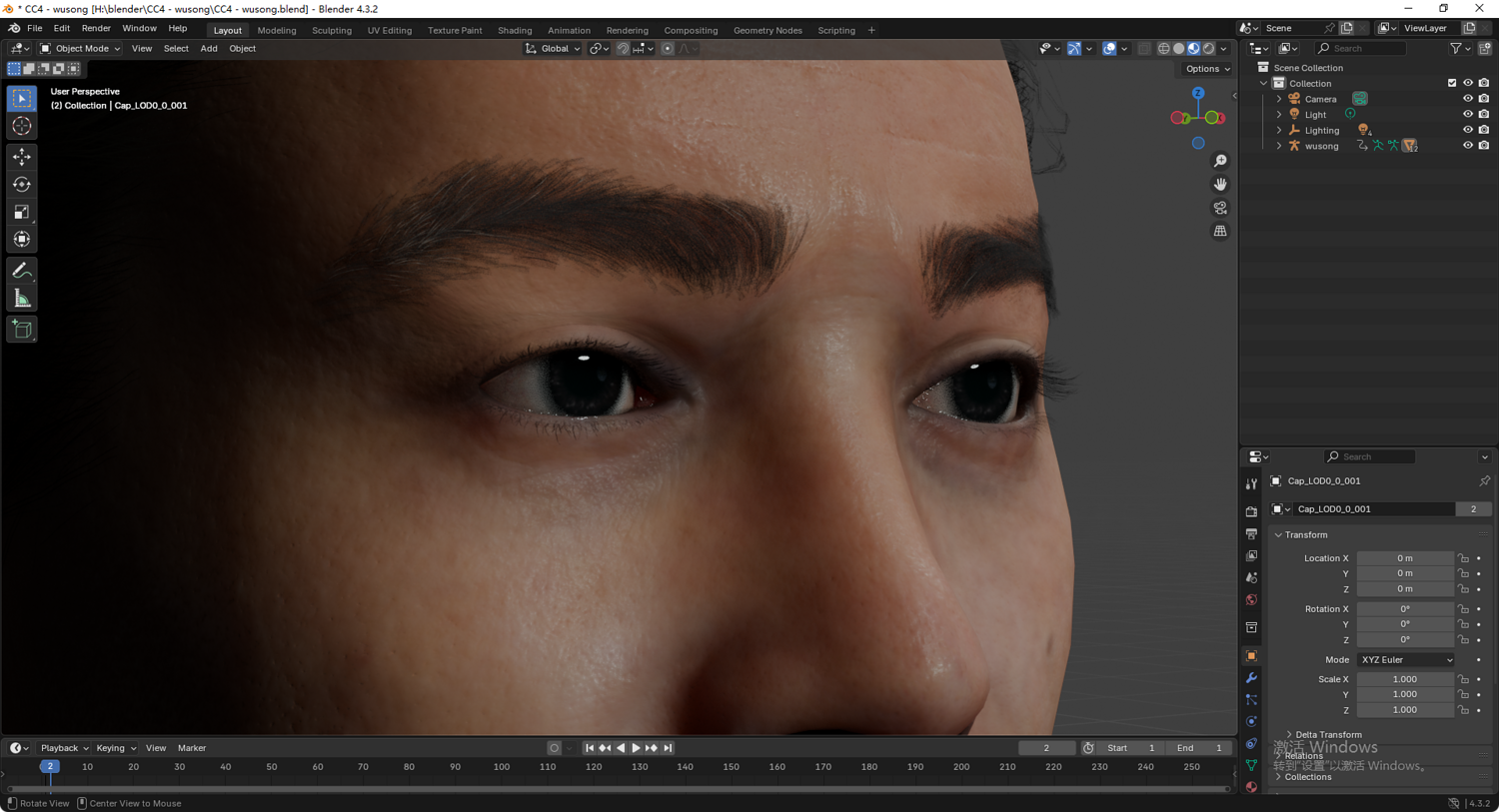The width and height of the screenshot is (1499, 812).
Task: Open the Global orientation dropdown
Action: point(553,48)
